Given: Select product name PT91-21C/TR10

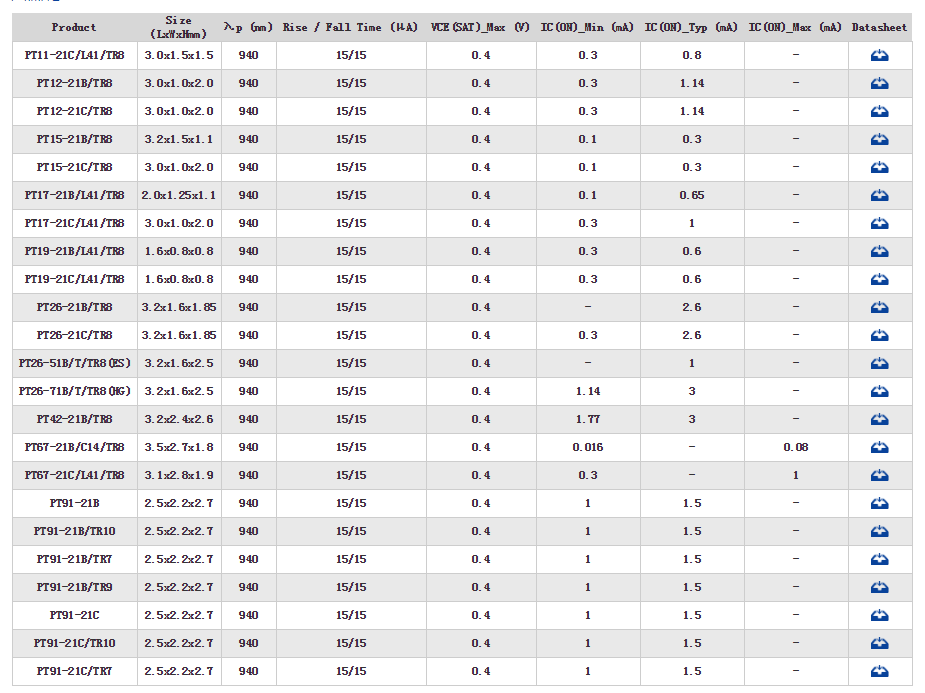Looking at the screenshot, I should (x=74, y=643).
